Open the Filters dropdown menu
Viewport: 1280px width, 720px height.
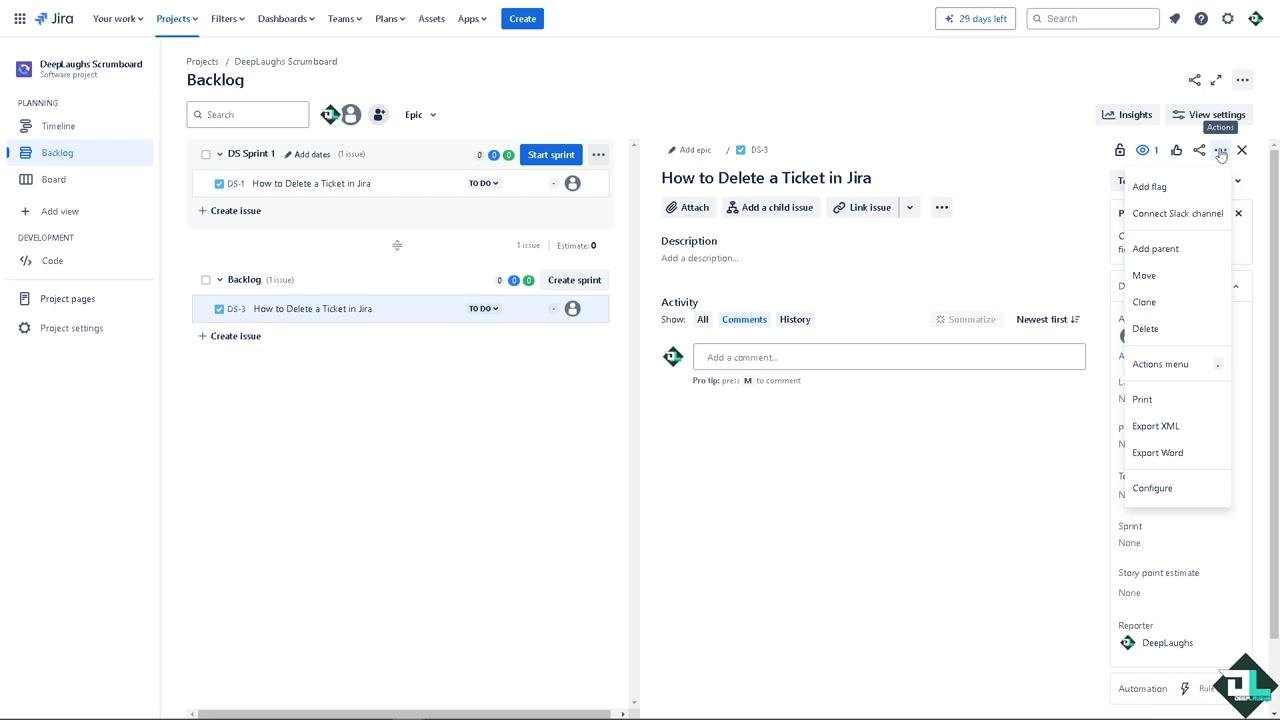(x=228, y=18)
